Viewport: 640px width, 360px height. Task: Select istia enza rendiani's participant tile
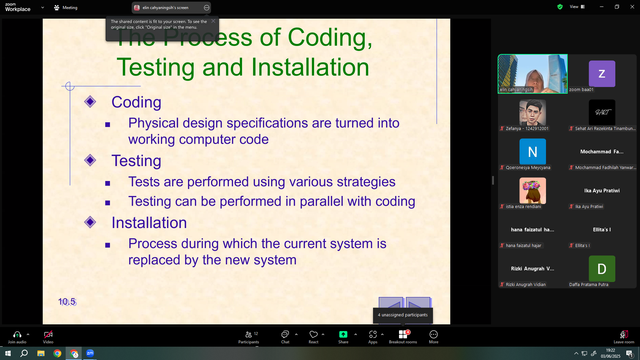pos(533,191)
